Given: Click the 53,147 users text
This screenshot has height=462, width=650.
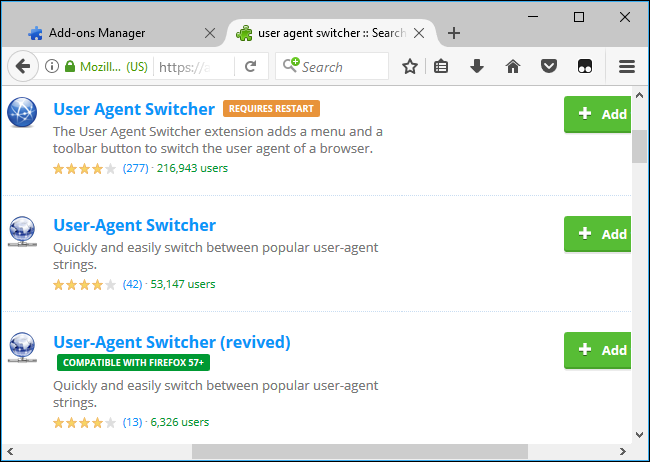Looking at the screenshot, I should [x=183, y=284].
